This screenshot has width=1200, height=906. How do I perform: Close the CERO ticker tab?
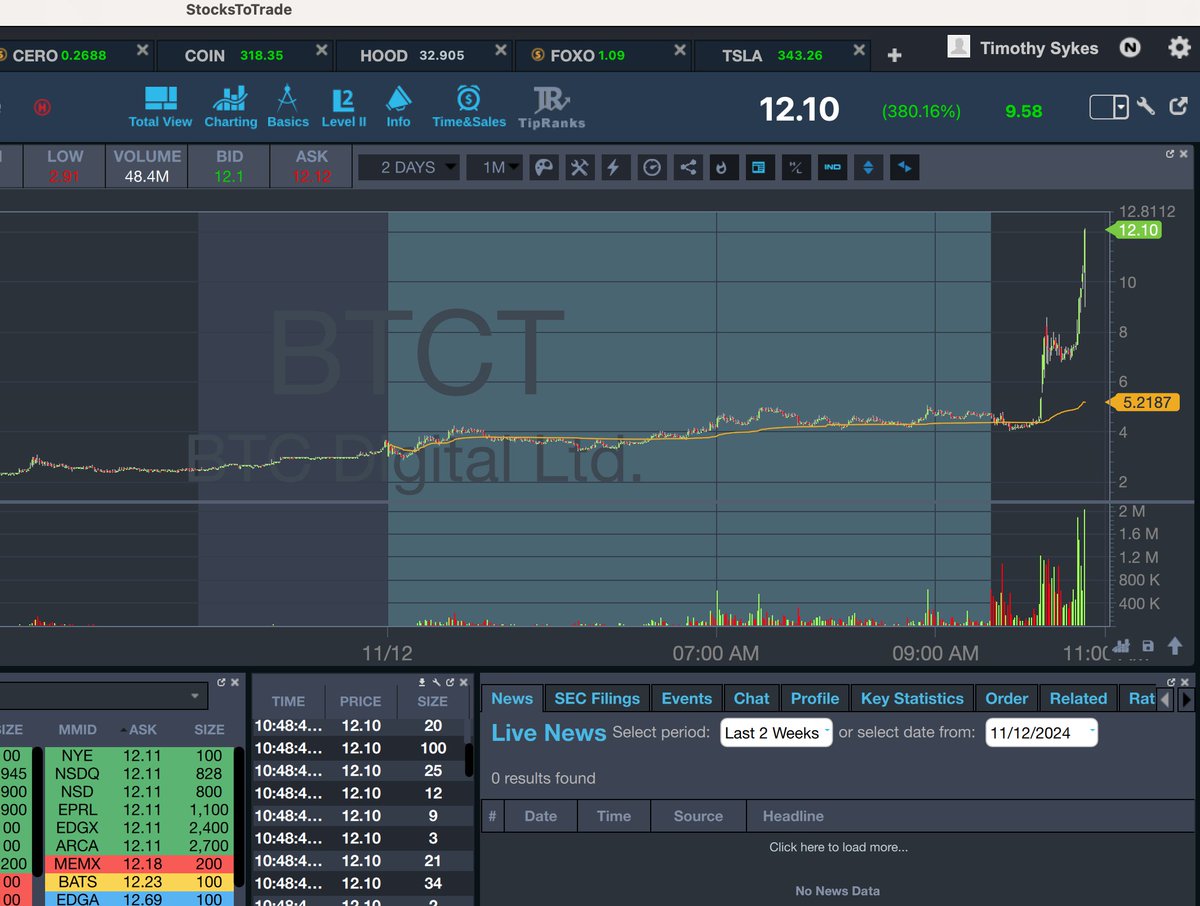click(142, 50)
